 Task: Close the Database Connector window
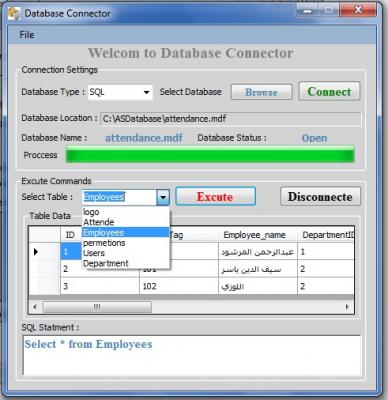click(358, 10)
